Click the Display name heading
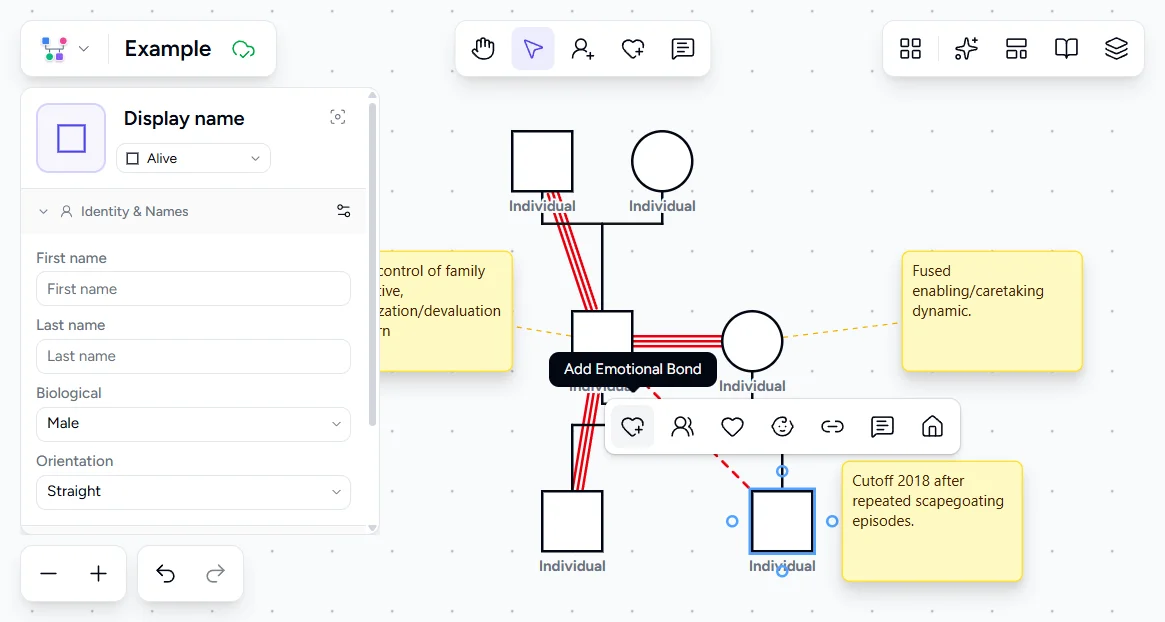Screen dimensions: 1165x622 (x=184, y=118)
